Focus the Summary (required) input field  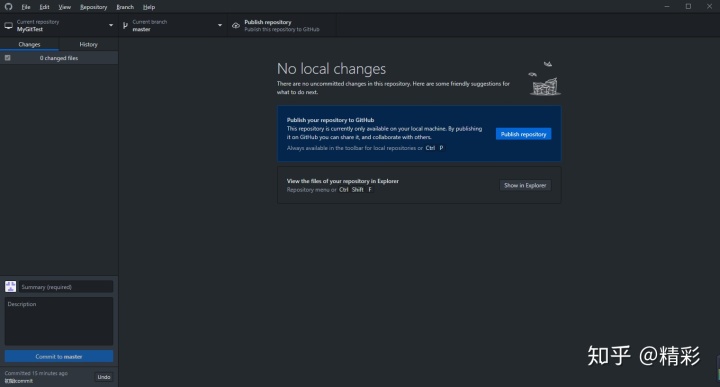pyautogui.click(x=66, y=287)
